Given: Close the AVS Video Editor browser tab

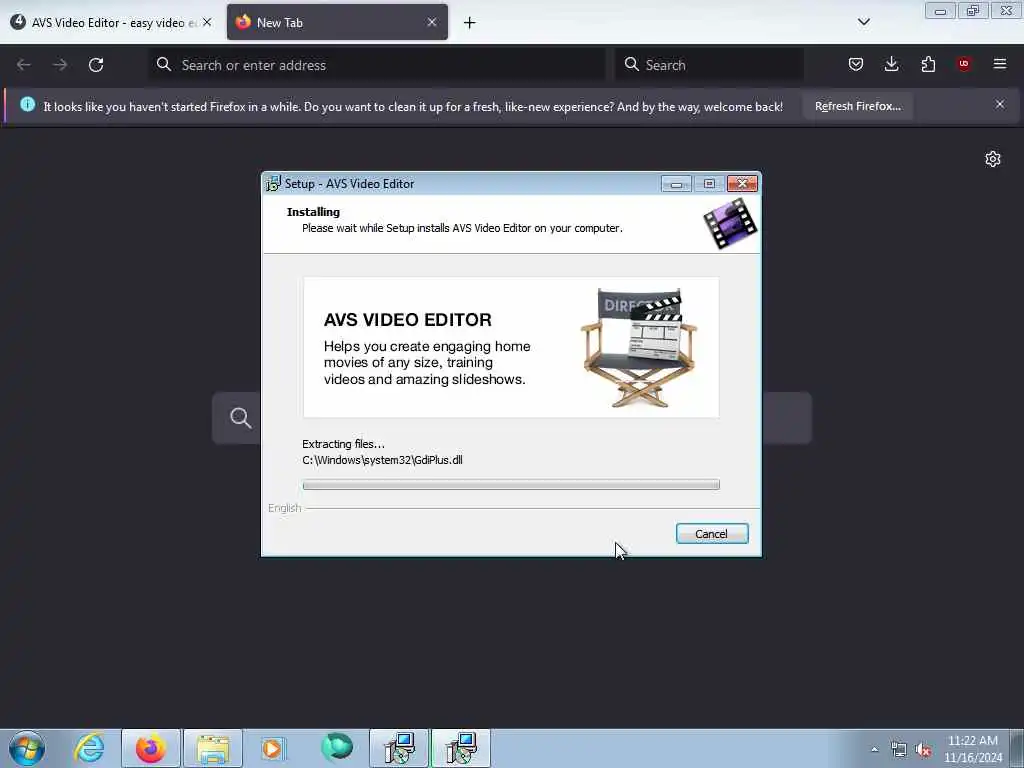Looking at the screenshot, I should pos(207,22).
